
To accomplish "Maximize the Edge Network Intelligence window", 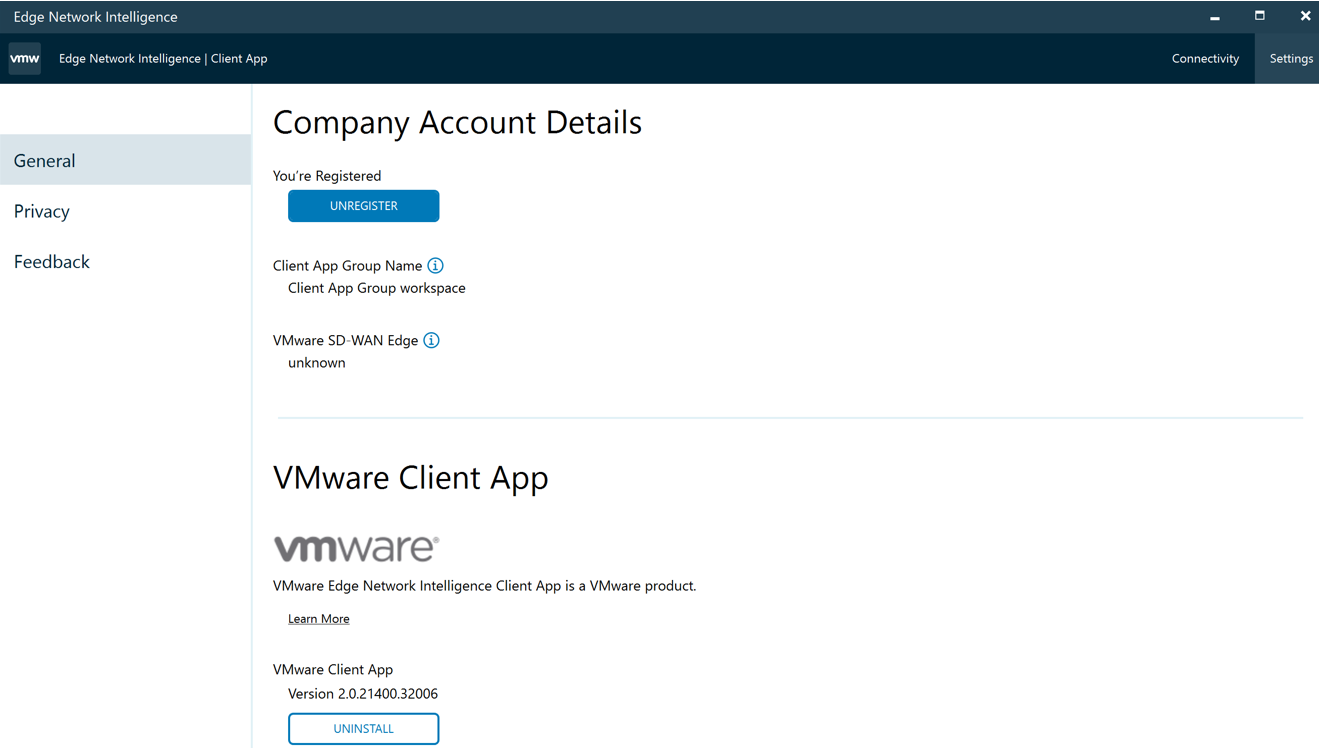I will (1260, 16).
